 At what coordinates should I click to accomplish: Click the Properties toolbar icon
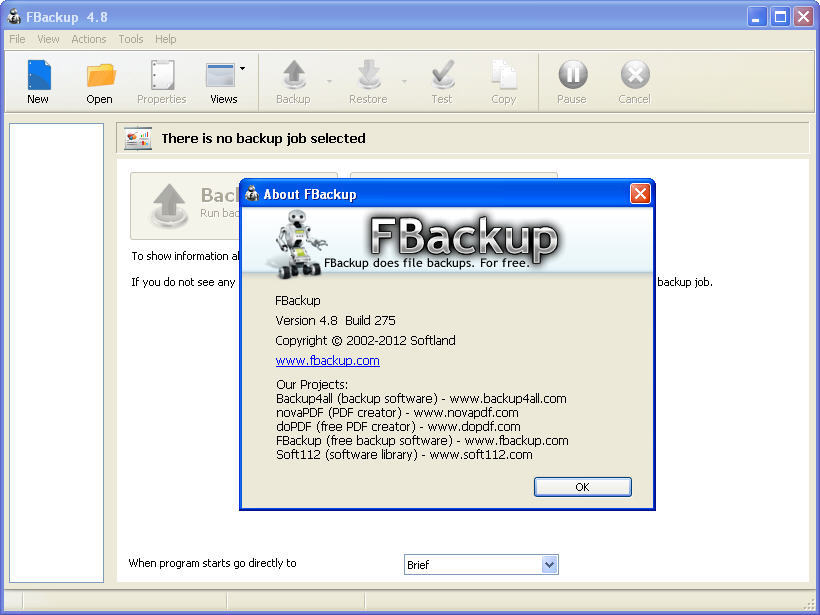[162, 75]
